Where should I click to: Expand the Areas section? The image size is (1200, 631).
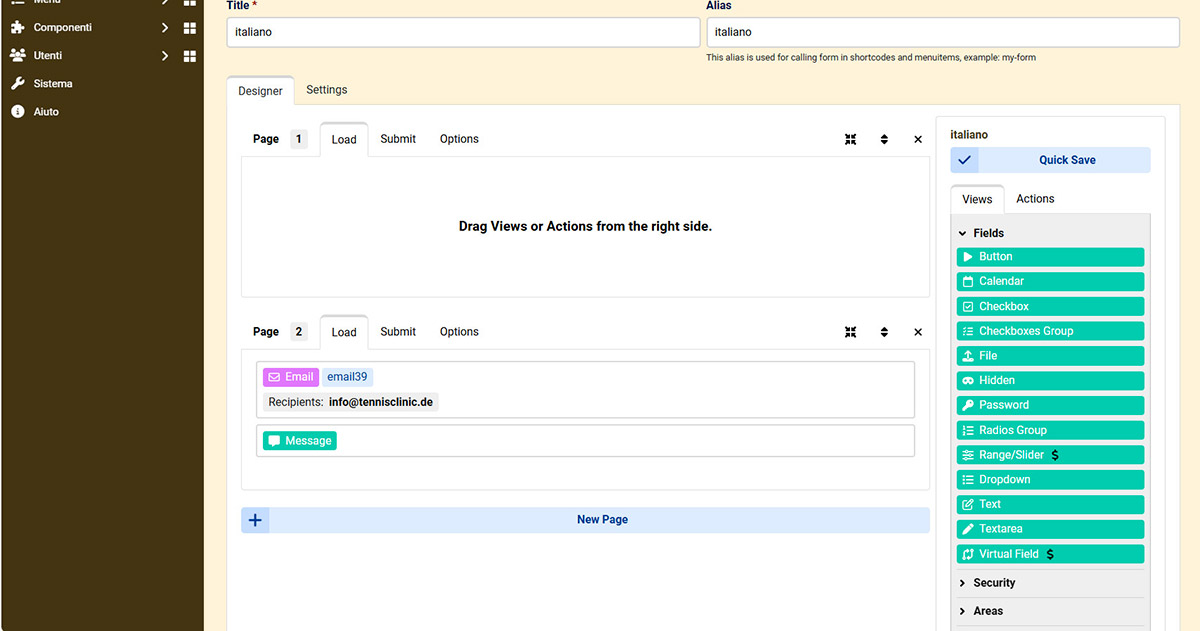tap(987, 611)
